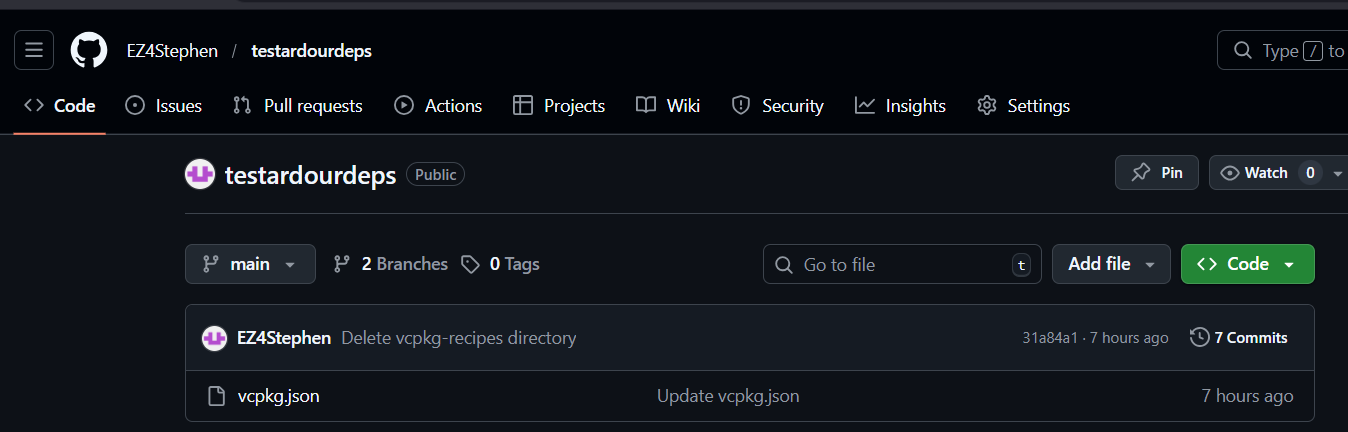Click the tag icon beside 0 Tags

click(470, 264)
